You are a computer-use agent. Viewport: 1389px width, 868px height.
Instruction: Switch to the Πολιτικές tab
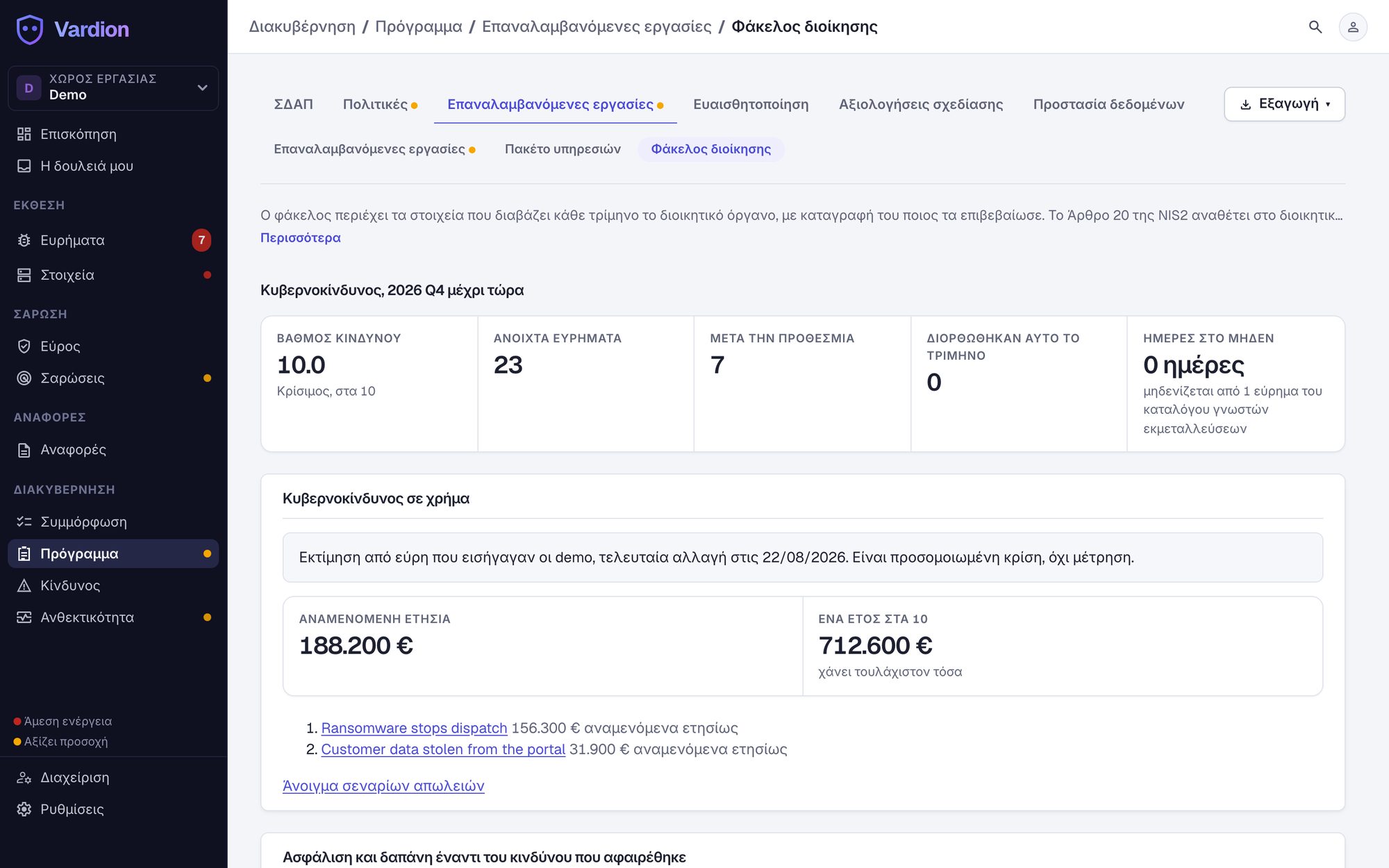pyautogui.click(x=380, y=104)
